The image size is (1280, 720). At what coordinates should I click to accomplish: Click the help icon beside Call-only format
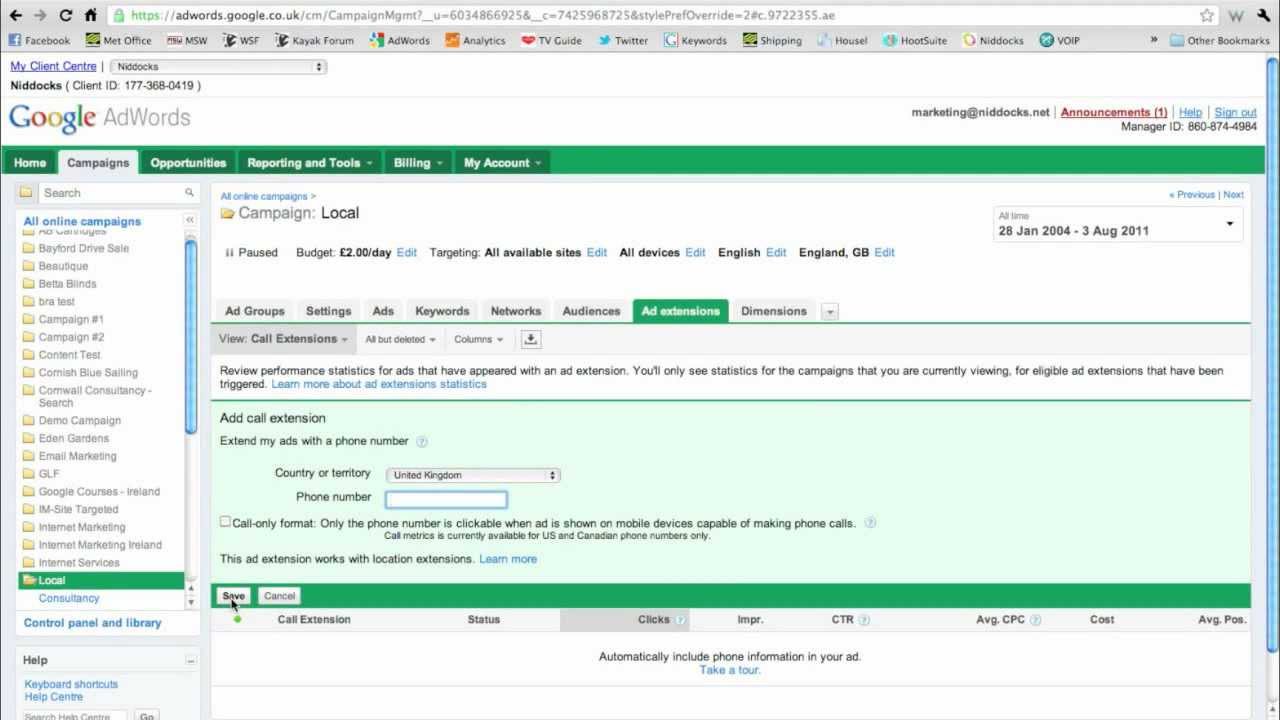869,521
